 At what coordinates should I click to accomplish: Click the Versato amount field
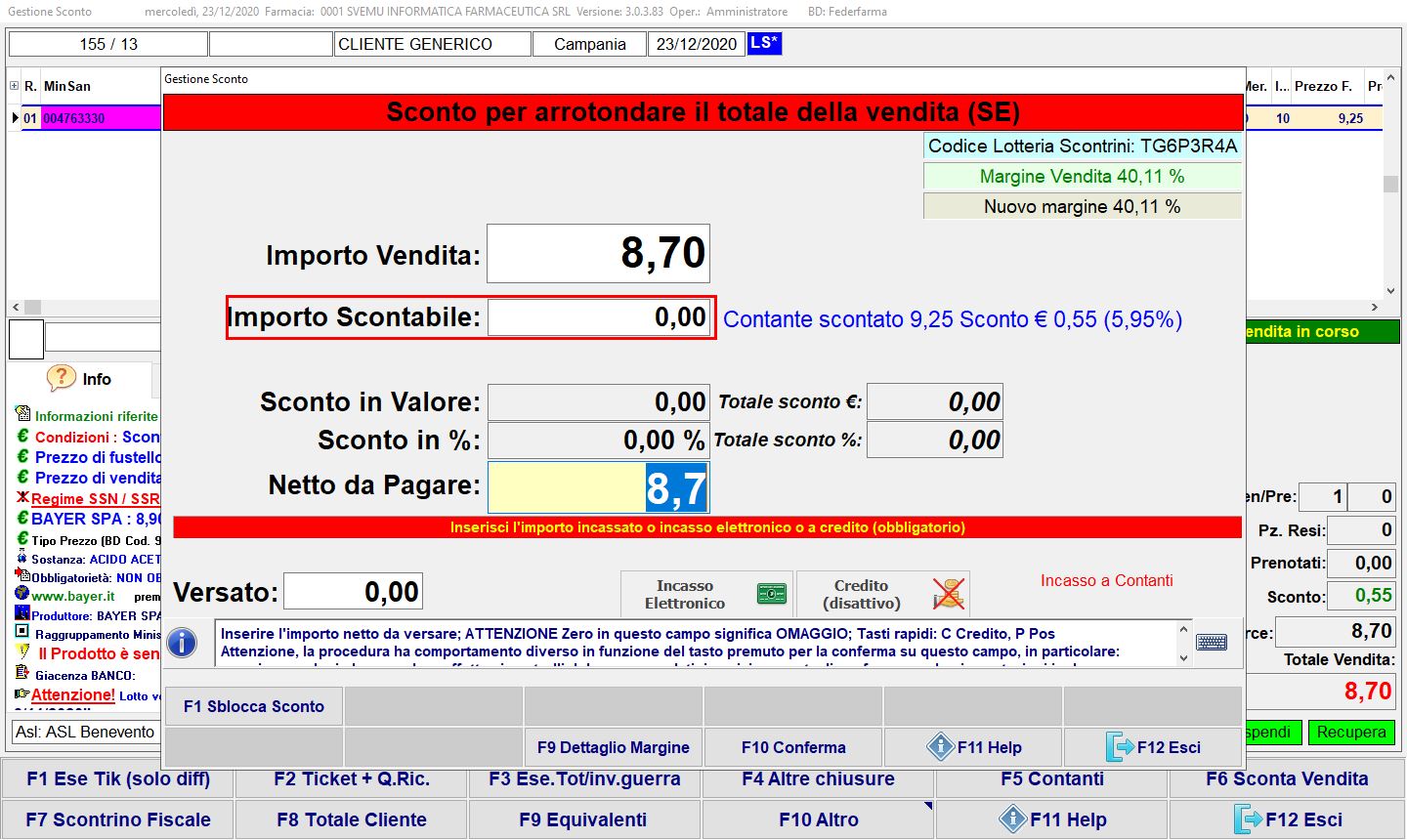click(x=353, y=592)
